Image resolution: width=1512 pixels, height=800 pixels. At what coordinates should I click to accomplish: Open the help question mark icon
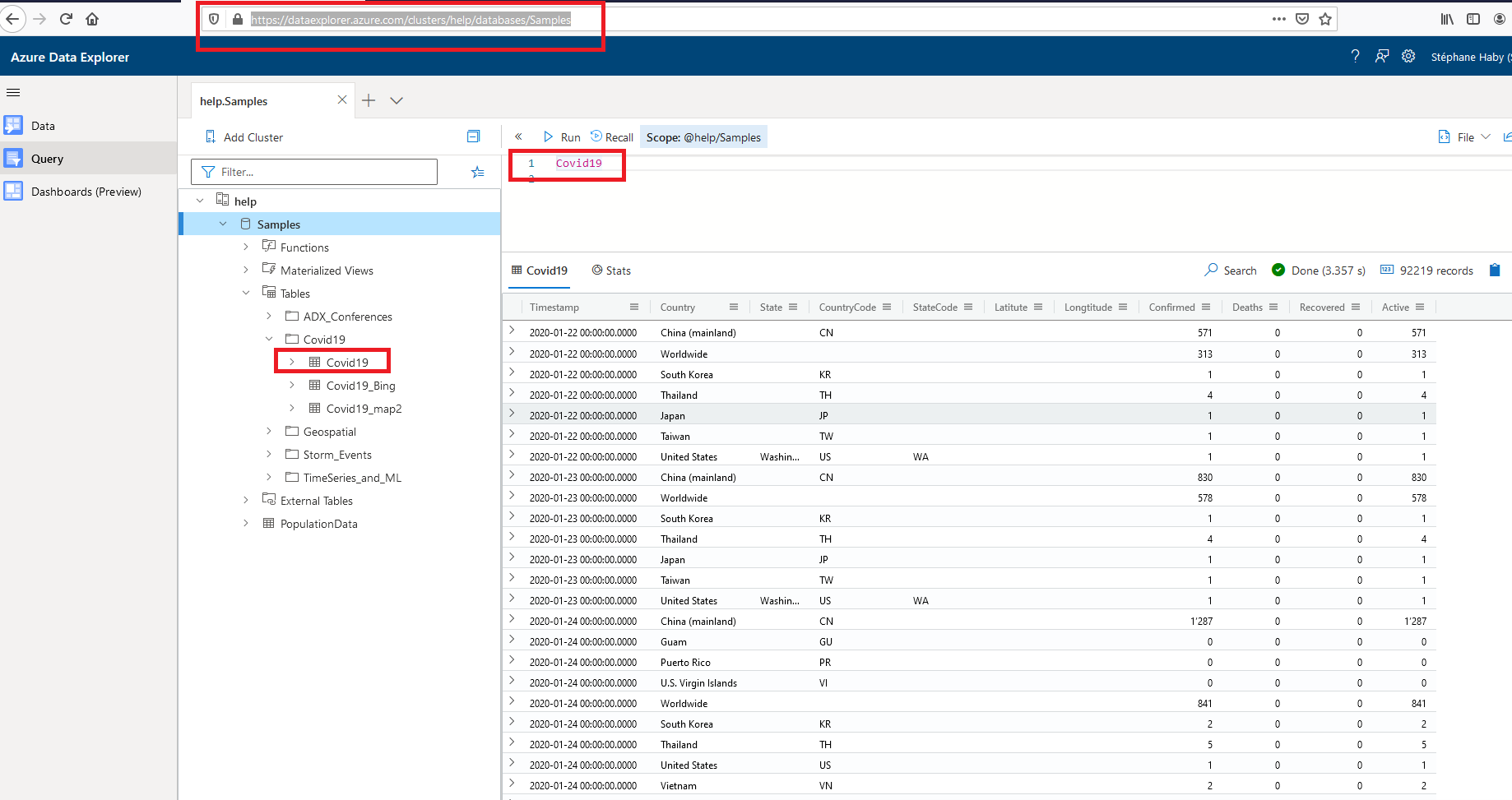tap(1355, 56)
